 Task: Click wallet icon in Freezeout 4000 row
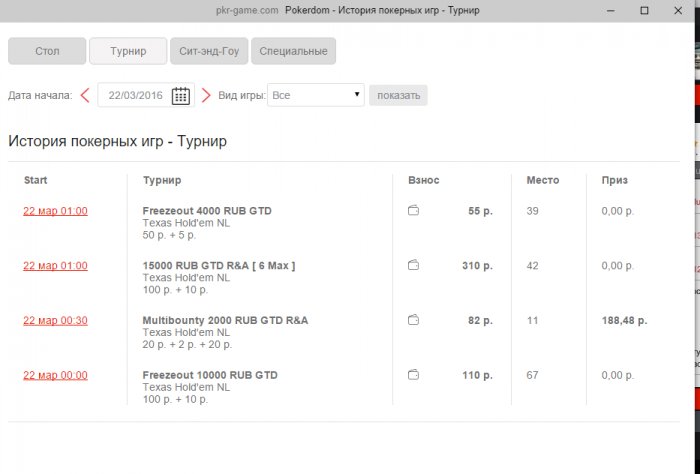[413, 210]
